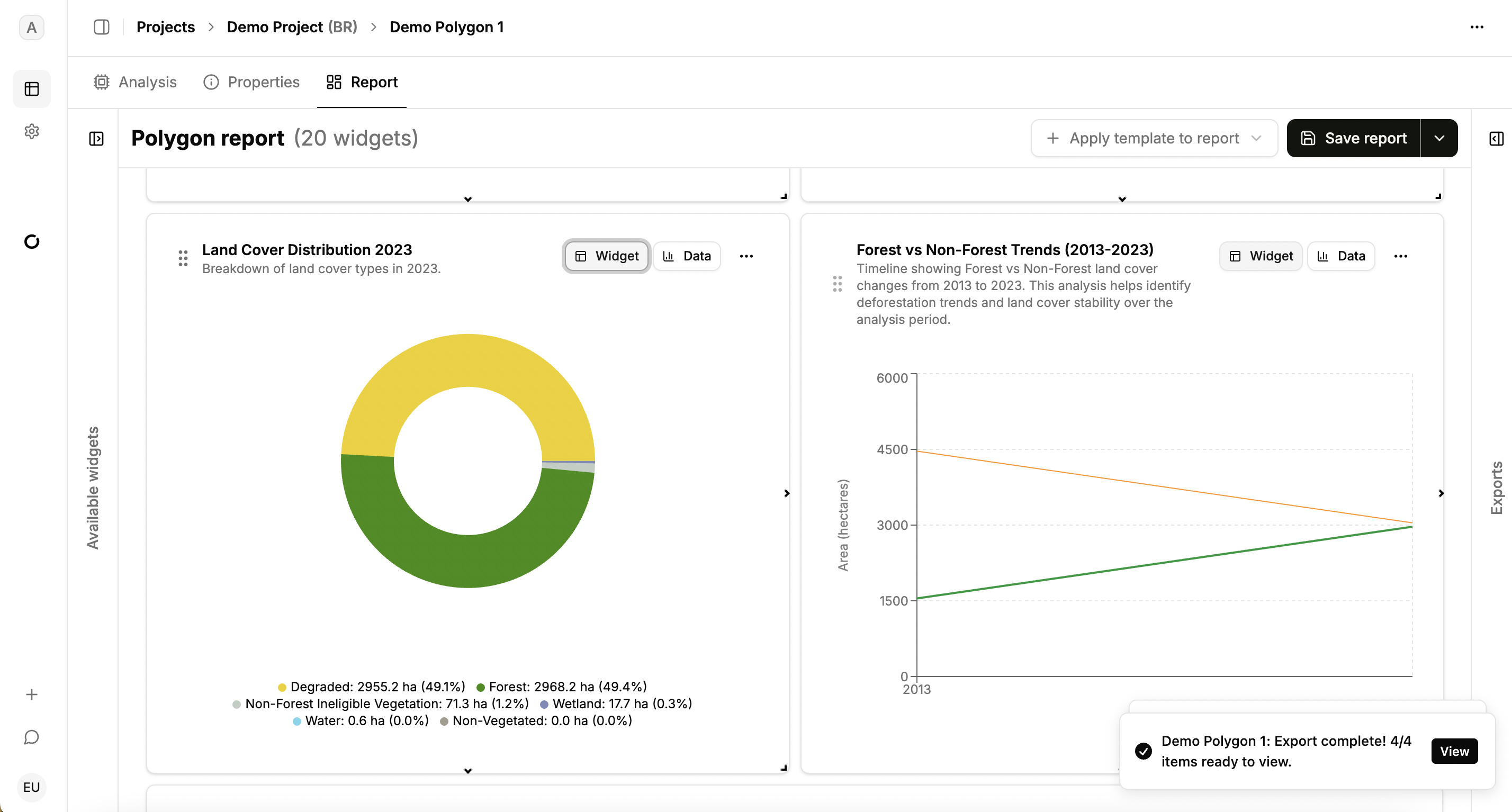Expand the Available widgets panel
This screenshot has width=1512, height=812.
(96, 139)
